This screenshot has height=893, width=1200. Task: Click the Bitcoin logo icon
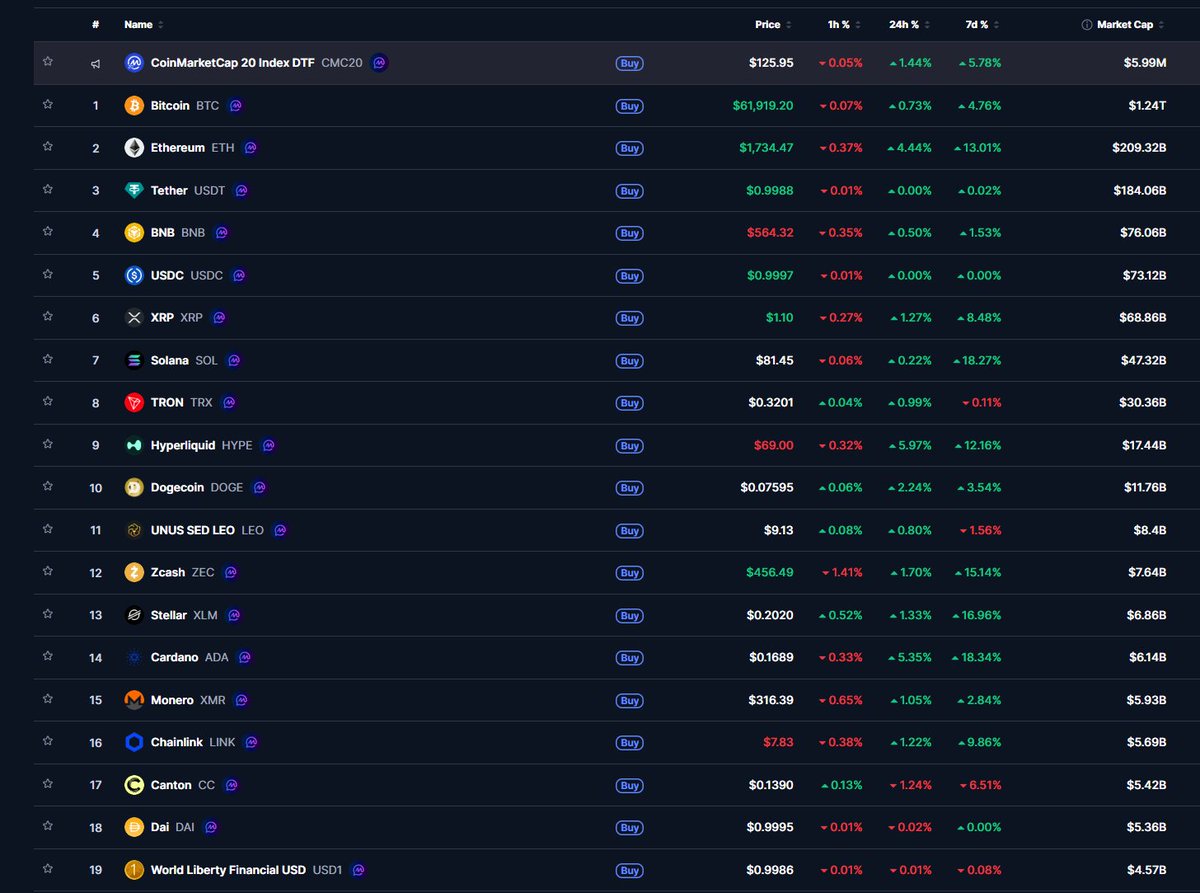(x=134, y=105)
